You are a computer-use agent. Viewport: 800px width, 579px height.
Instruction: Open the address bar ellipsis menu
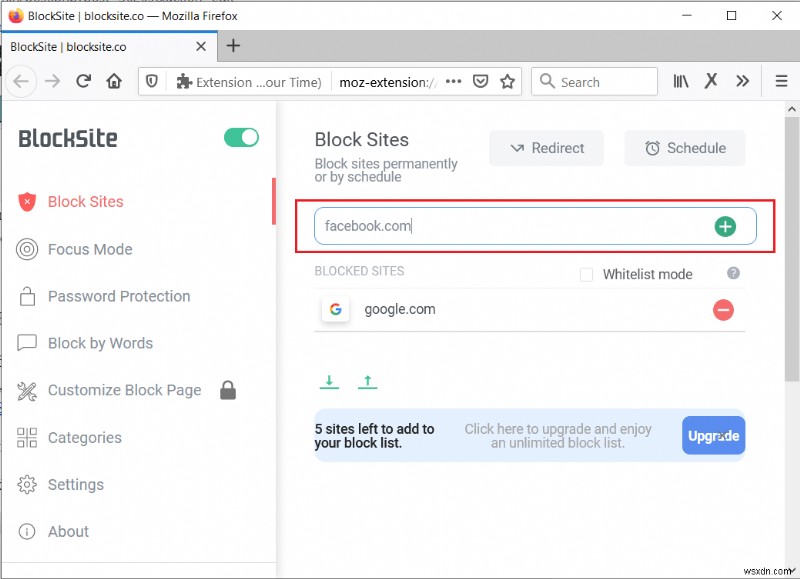[454, 81]
